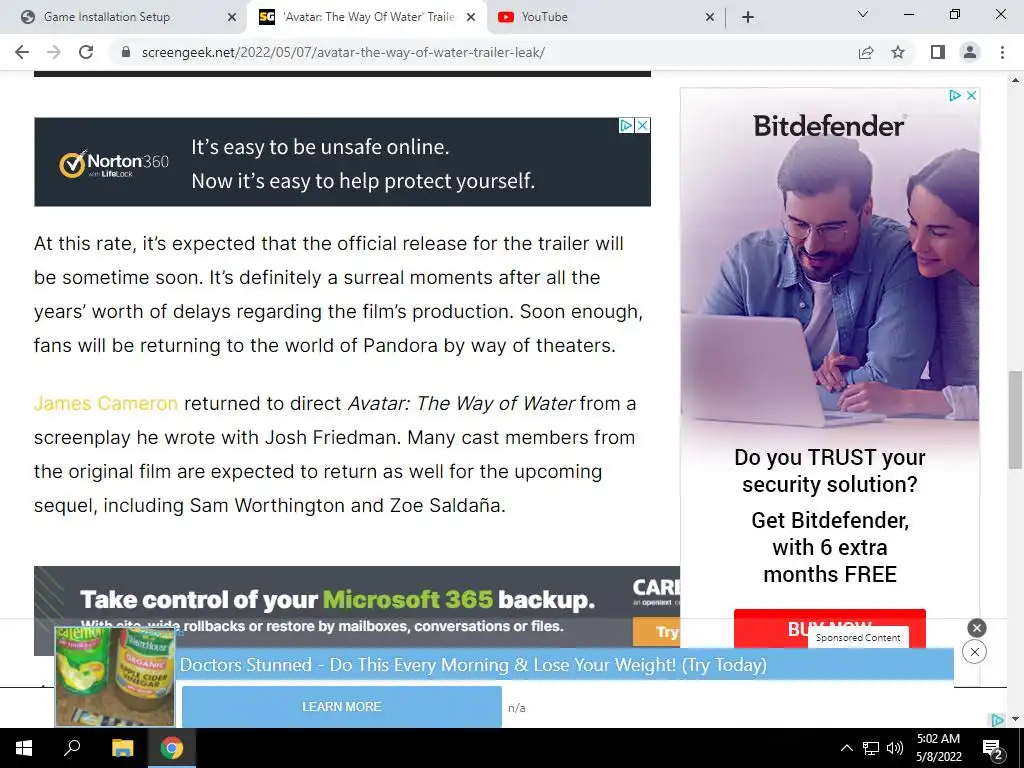Click Chrome icon in taskbar
The image size is (1024, 768).
click(x=172, y=748)
